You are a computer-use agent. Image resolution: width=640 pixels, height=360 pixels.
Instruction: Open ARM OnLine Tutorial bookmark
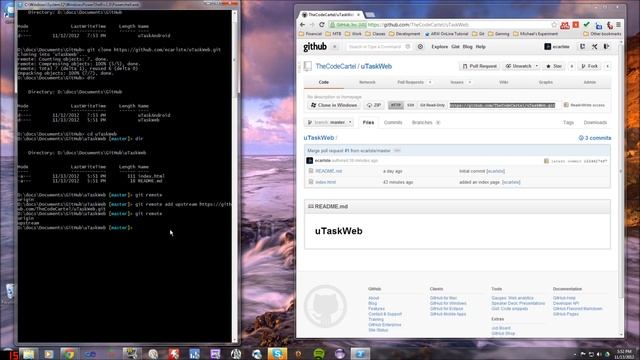pyautogui.click(x=446, y=34)
